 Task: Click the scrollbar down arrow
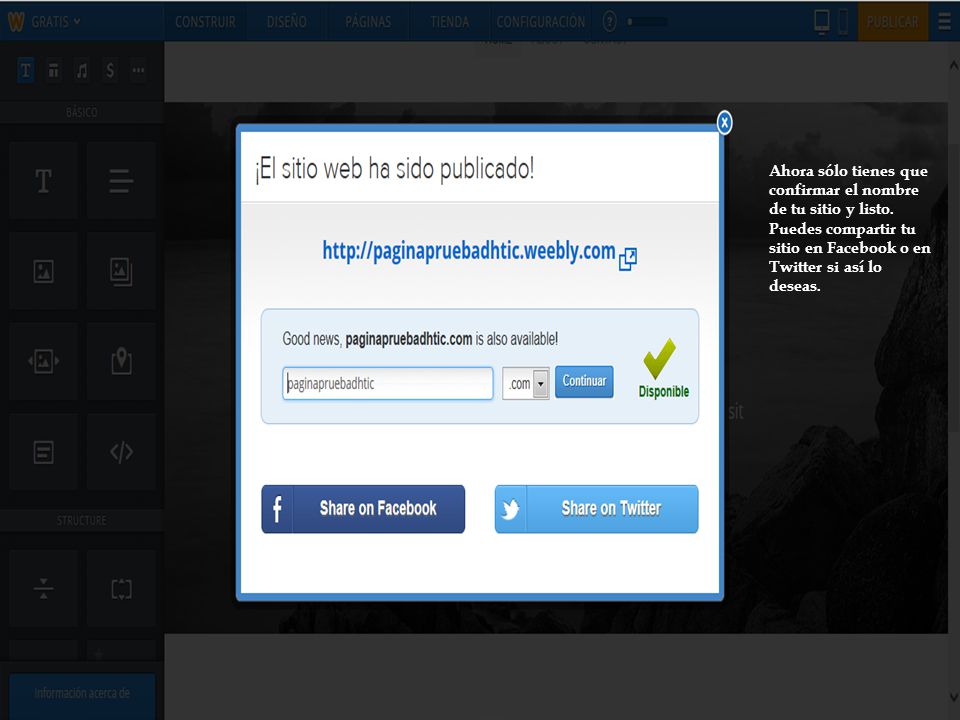click(953, 697)
